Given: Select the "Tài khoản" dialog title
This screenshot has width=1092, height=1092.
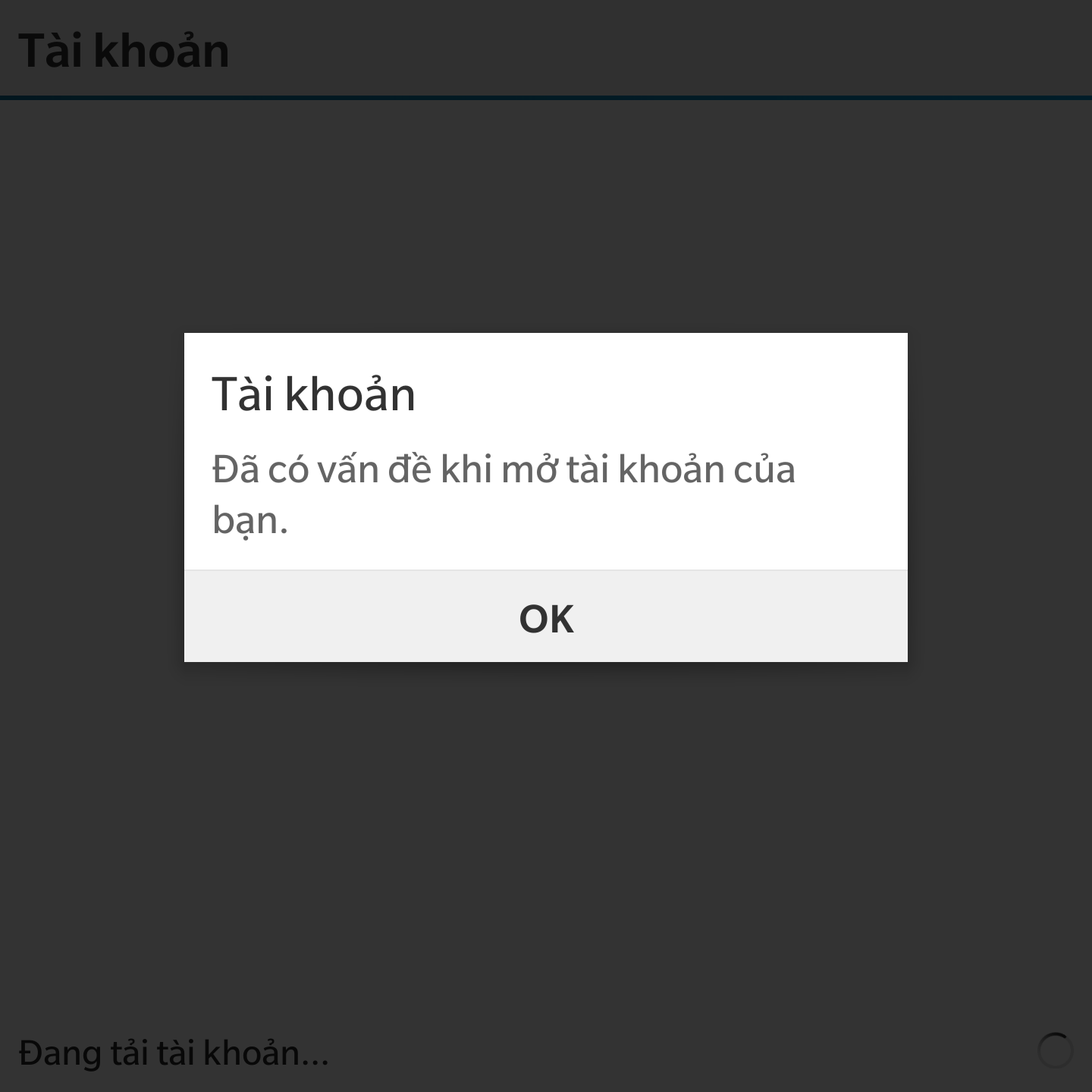Looking at the screenshot, I should coord(314,394).
